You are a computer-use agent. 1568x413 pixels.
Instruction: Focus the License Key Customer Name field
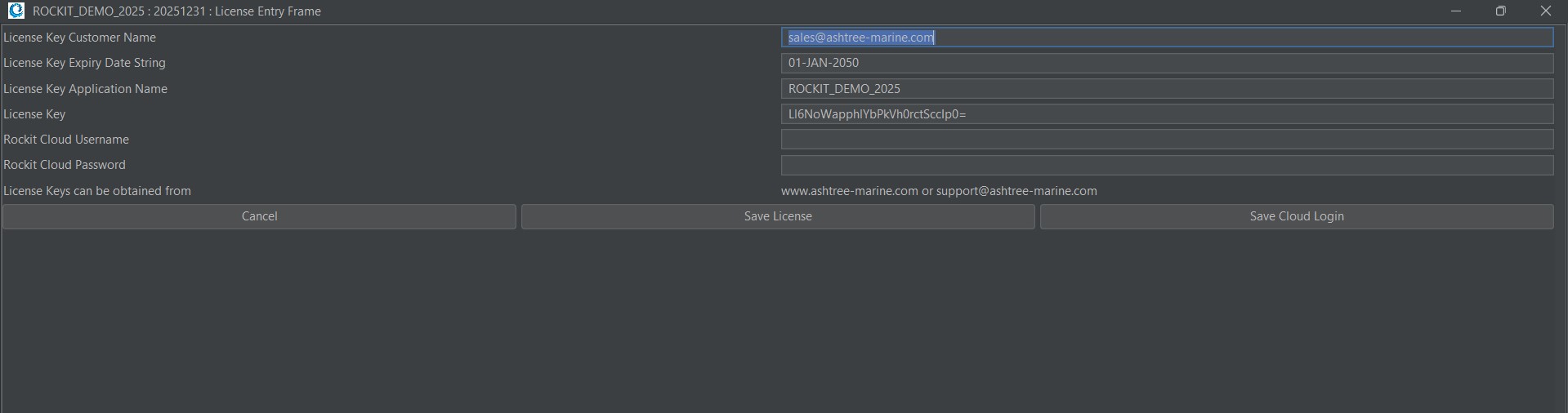pos(1166,38)
